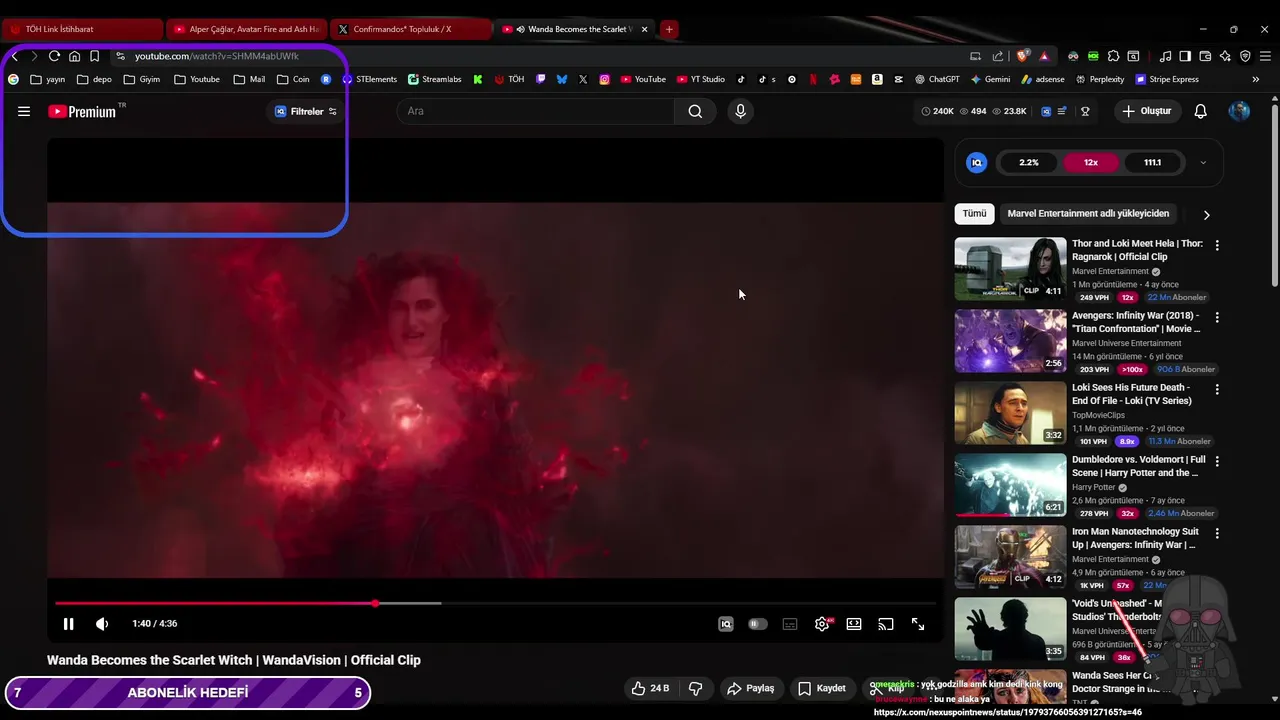Screen dimensions: 1280x720
Task: Open Titan Confrontation video thumbnail
Action: [1010, 340]
